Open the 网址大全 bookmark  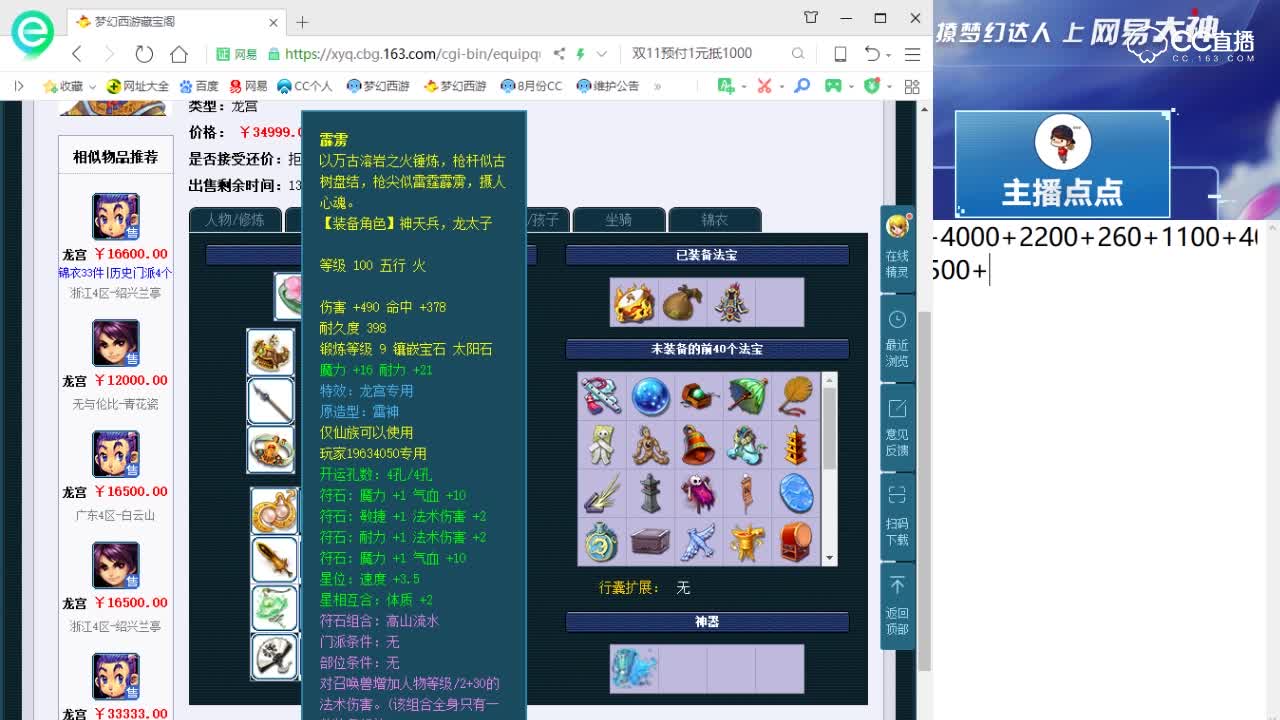(x=138, y=86)
